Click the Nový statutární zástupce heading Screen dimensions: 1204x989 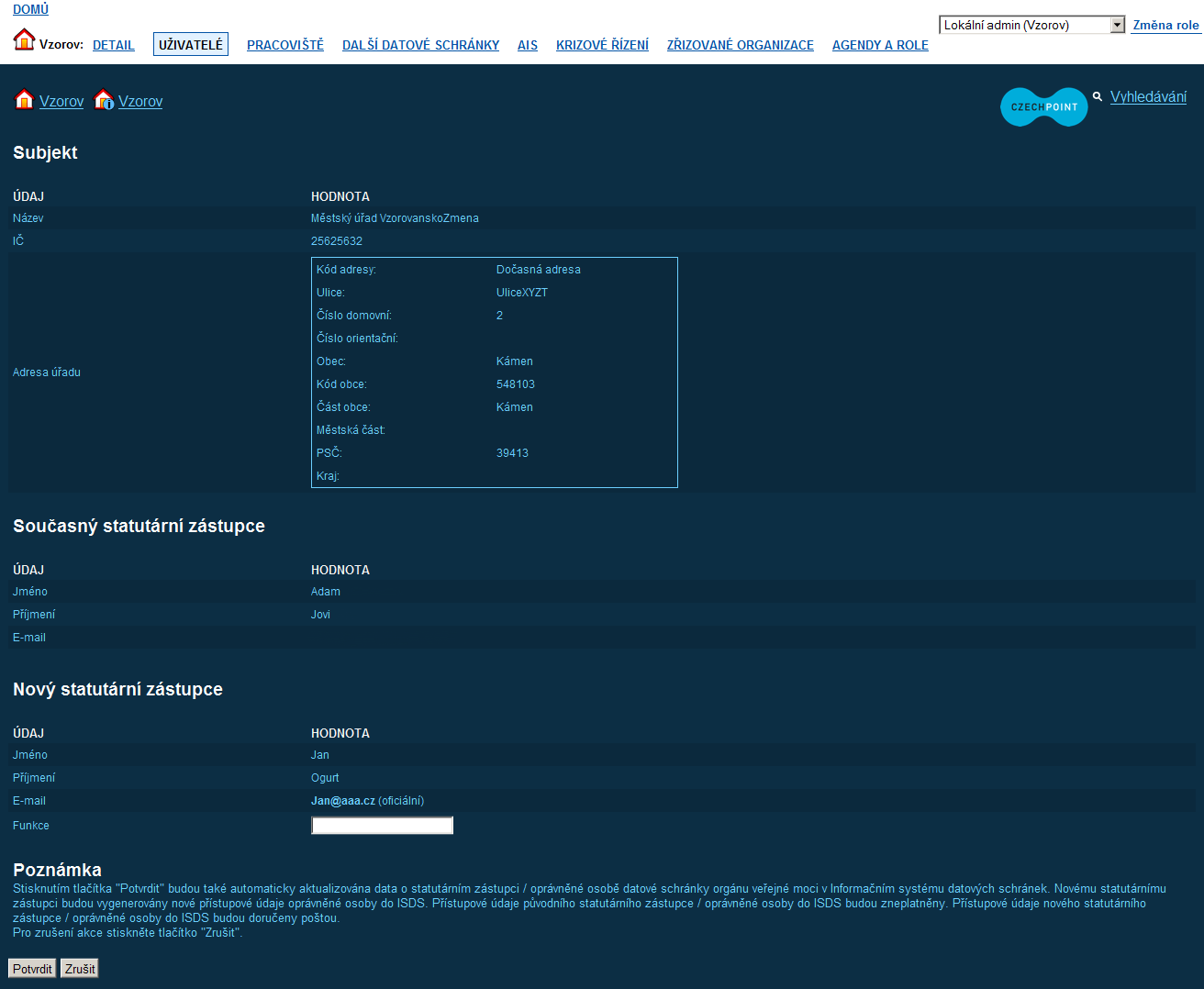[x=117, y=690]
